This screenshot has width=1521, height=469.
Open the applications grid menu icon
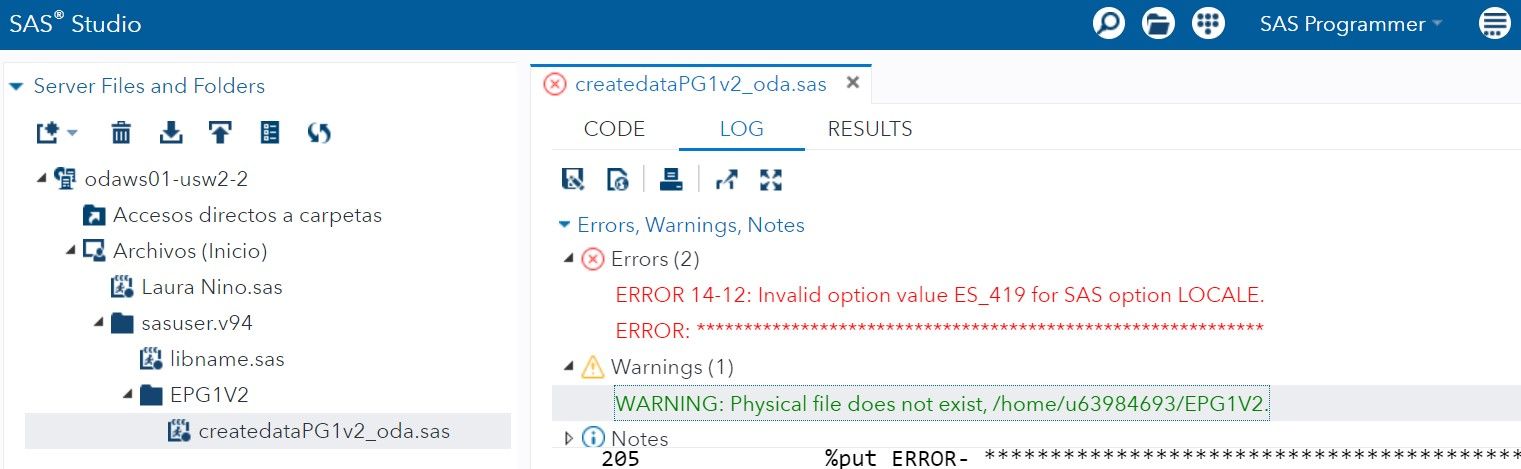pos(1208,24)
